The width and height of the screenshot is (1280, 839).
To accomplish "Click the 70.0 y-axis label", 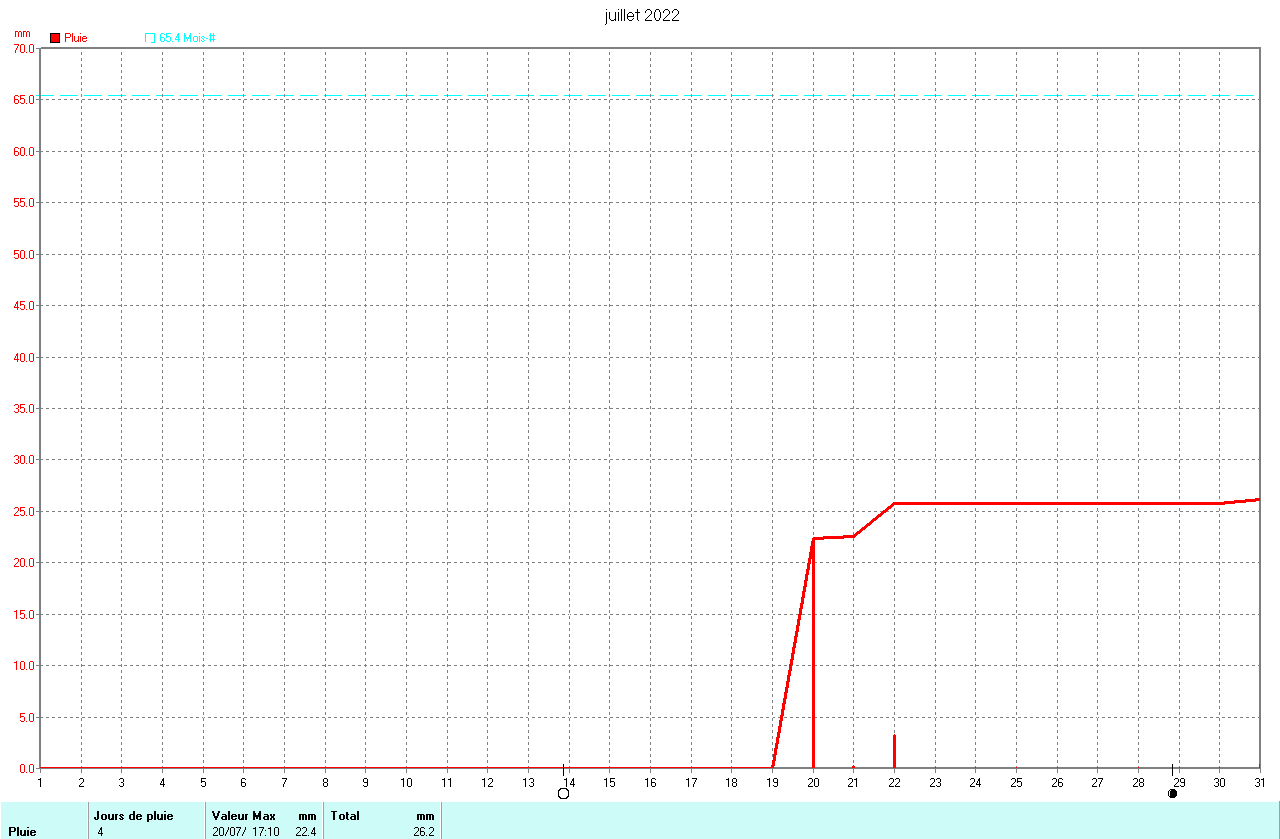I will [x=24, y=48].
